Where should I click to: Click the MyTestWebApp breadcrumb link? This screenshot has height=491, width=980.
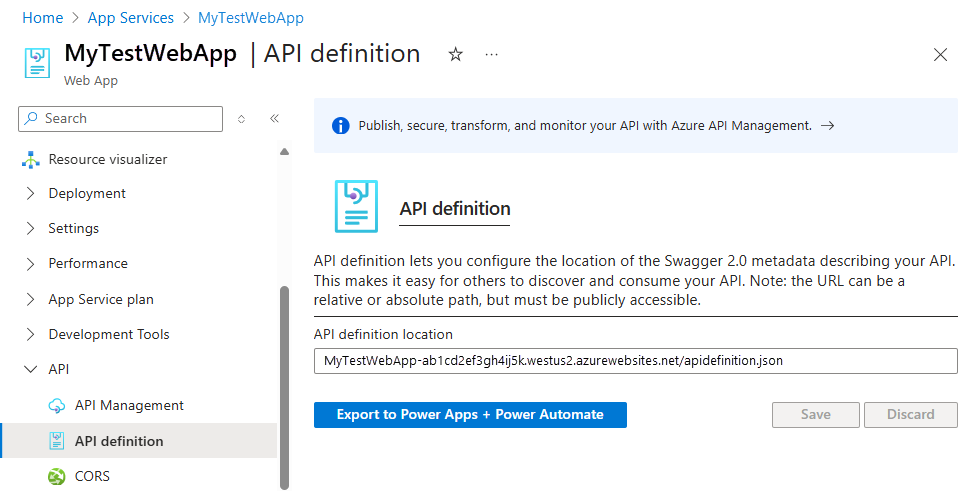[x=251, y=18]
